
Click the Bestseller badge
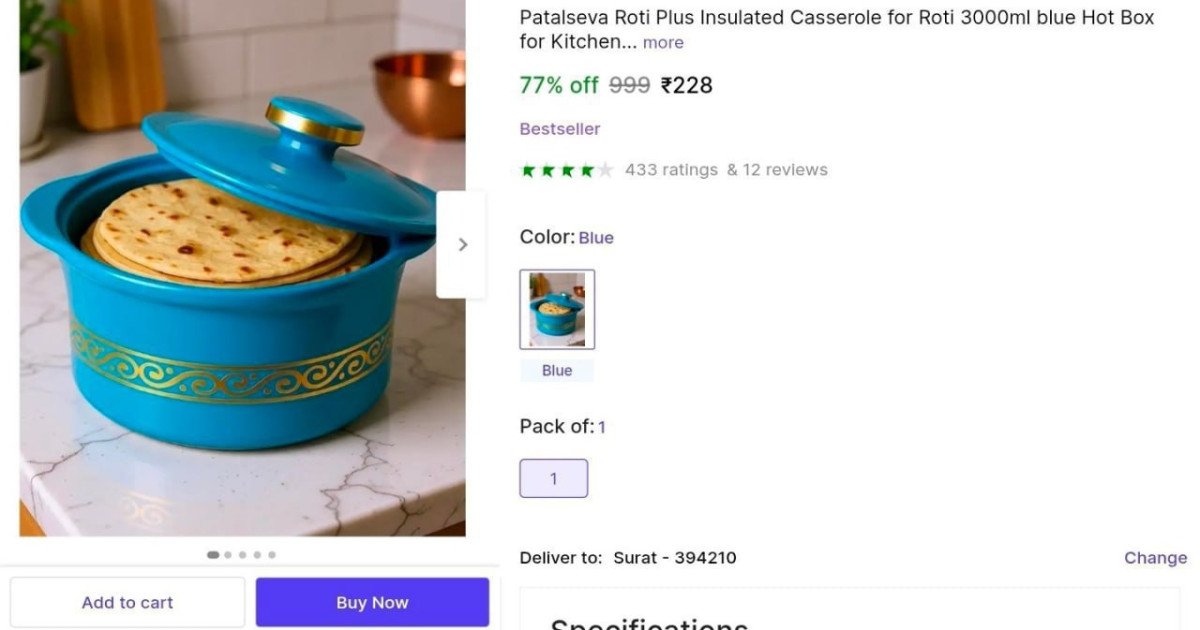[x=560, y=129]
